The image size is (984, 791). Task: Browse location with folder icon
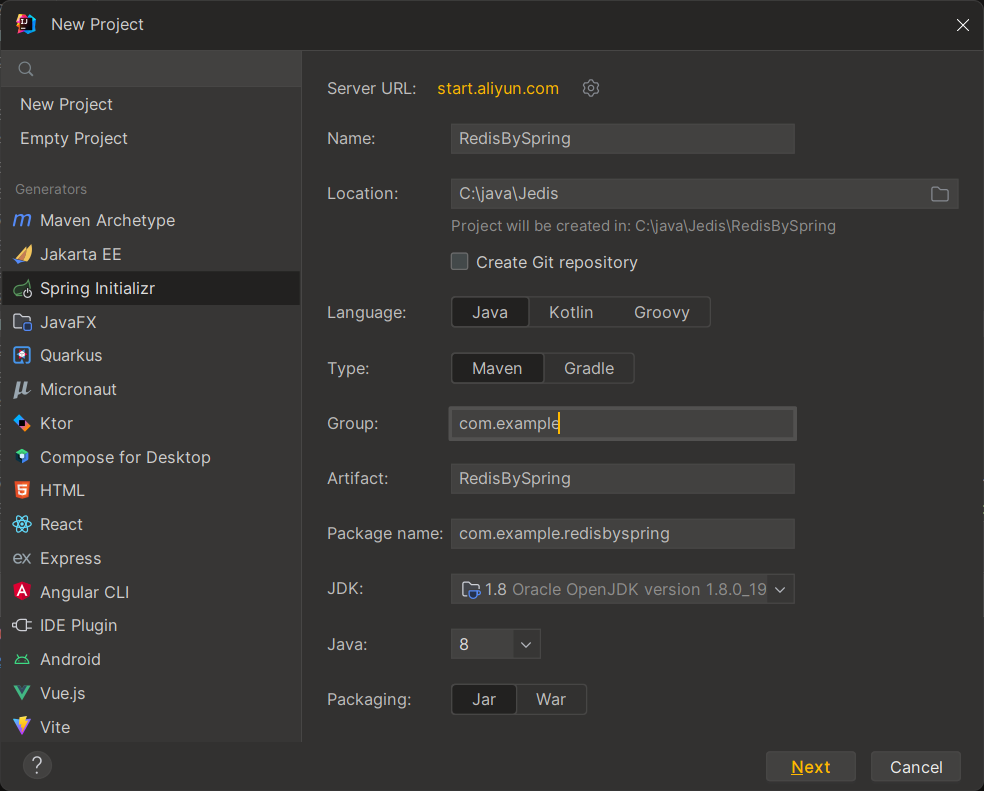tap(939, 194)
